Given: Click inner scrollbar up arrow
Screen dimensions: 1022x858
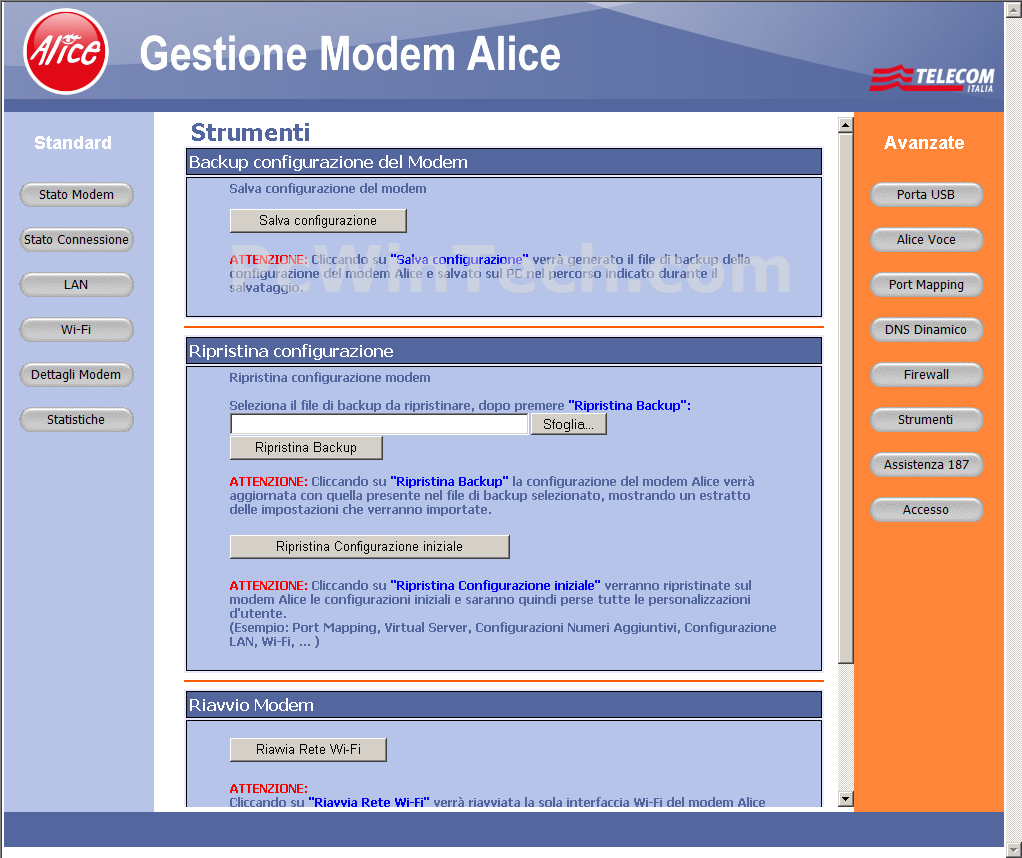Looking at the screenshot, I should [x=845, y=125].
